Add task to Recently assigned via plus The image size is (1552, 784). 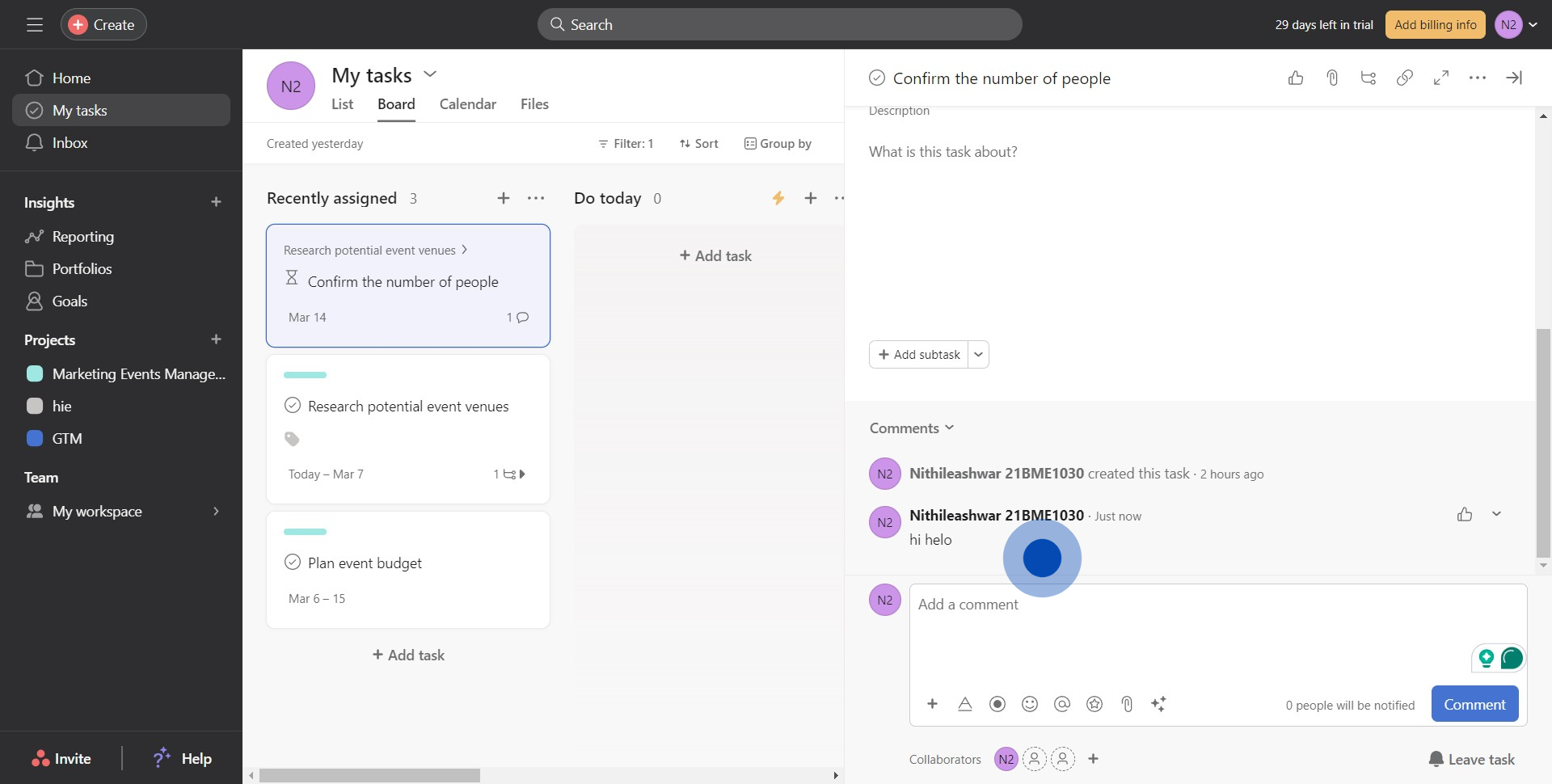click(x=503, y=198)
